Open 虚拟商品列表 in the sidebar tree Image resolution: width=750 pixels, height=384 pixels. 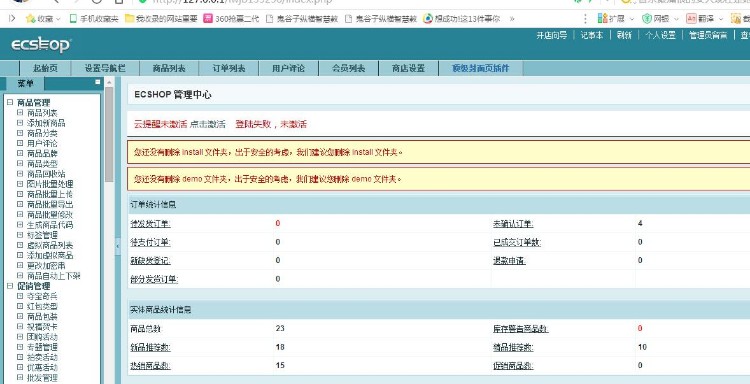tap(50, 245)
